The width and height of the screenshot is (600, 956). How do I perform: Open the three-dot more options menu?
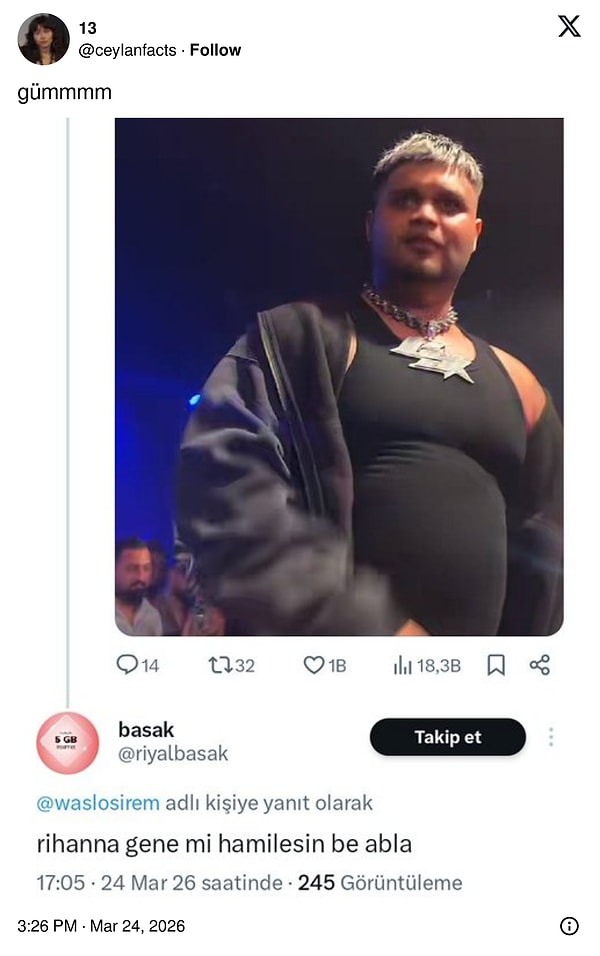coord(551,737)
